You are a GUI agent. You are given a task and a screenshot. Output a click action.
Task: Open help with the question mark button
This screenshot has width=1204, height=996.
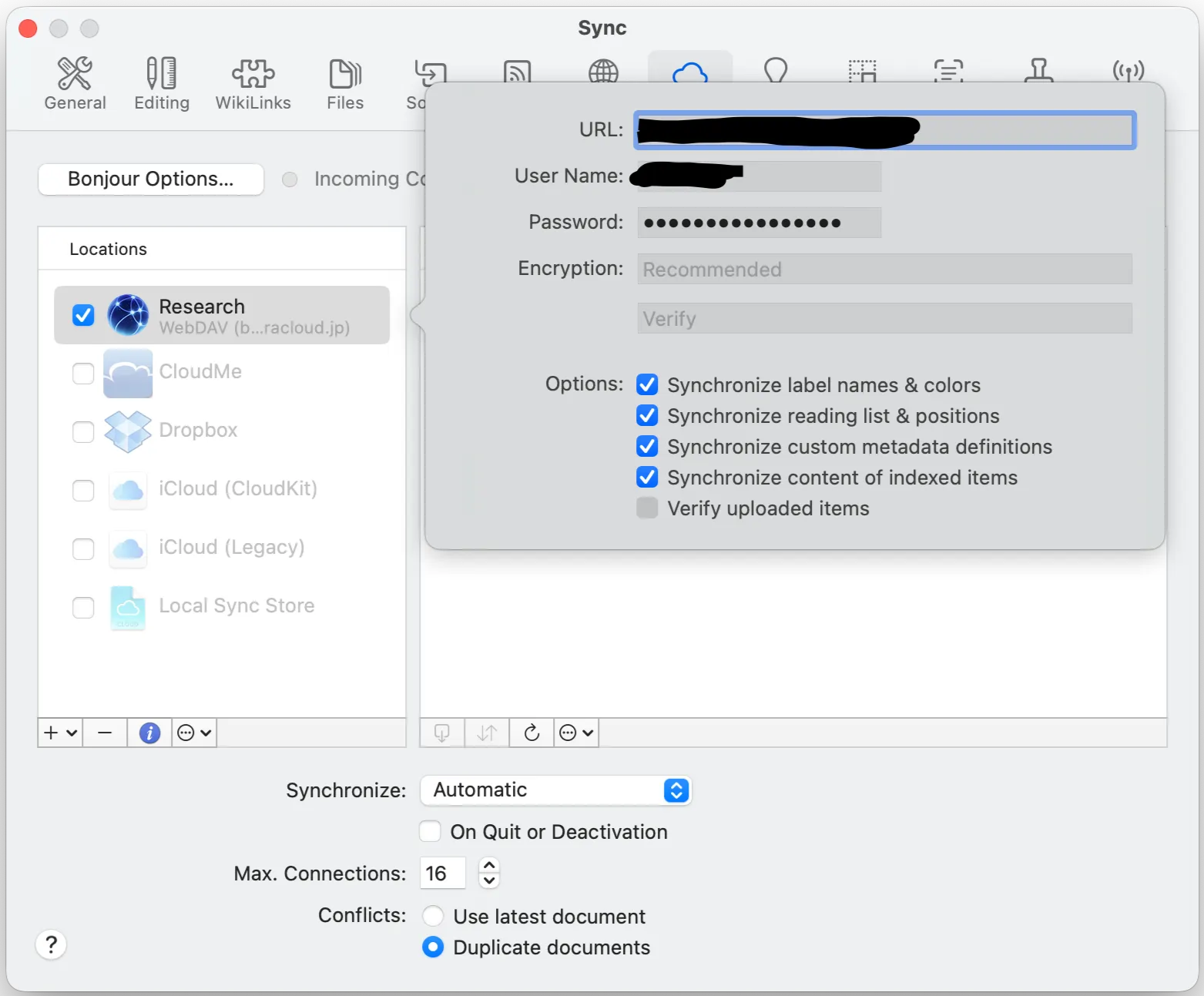tap(51, 944)
